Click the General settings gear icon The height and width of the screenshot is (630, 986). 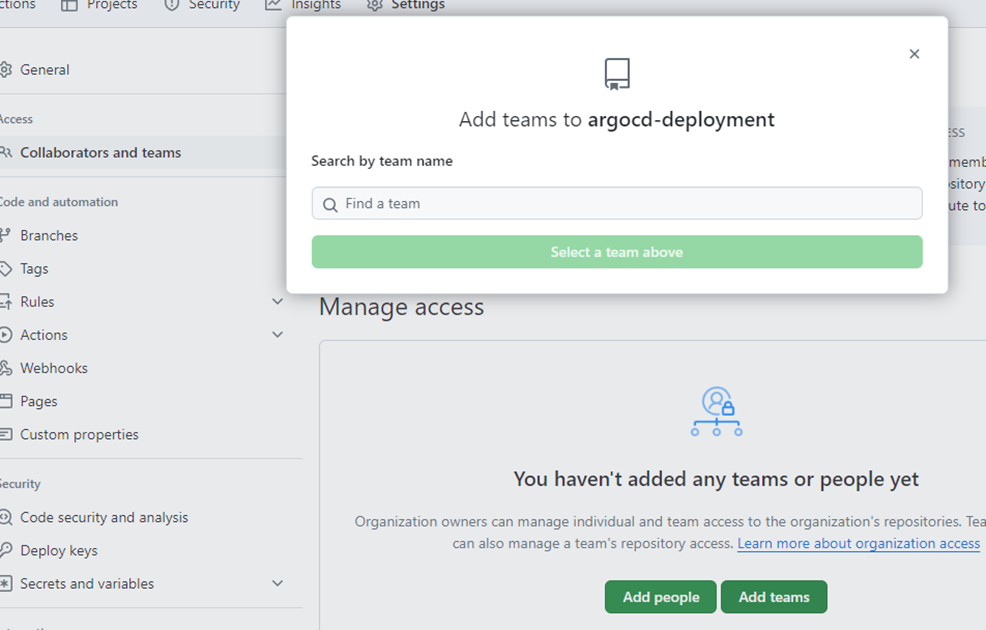pyautogui.click(x=6, y=70)
